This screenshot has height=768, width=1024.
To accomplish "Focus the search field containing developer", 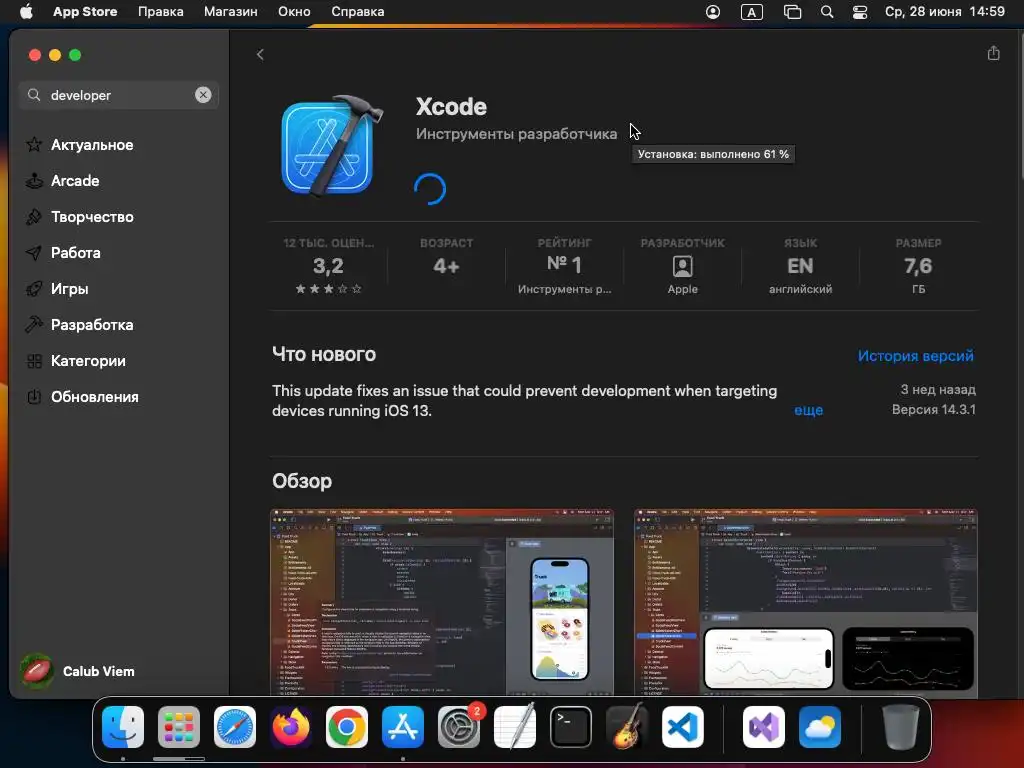I will (x=119, y=95).
